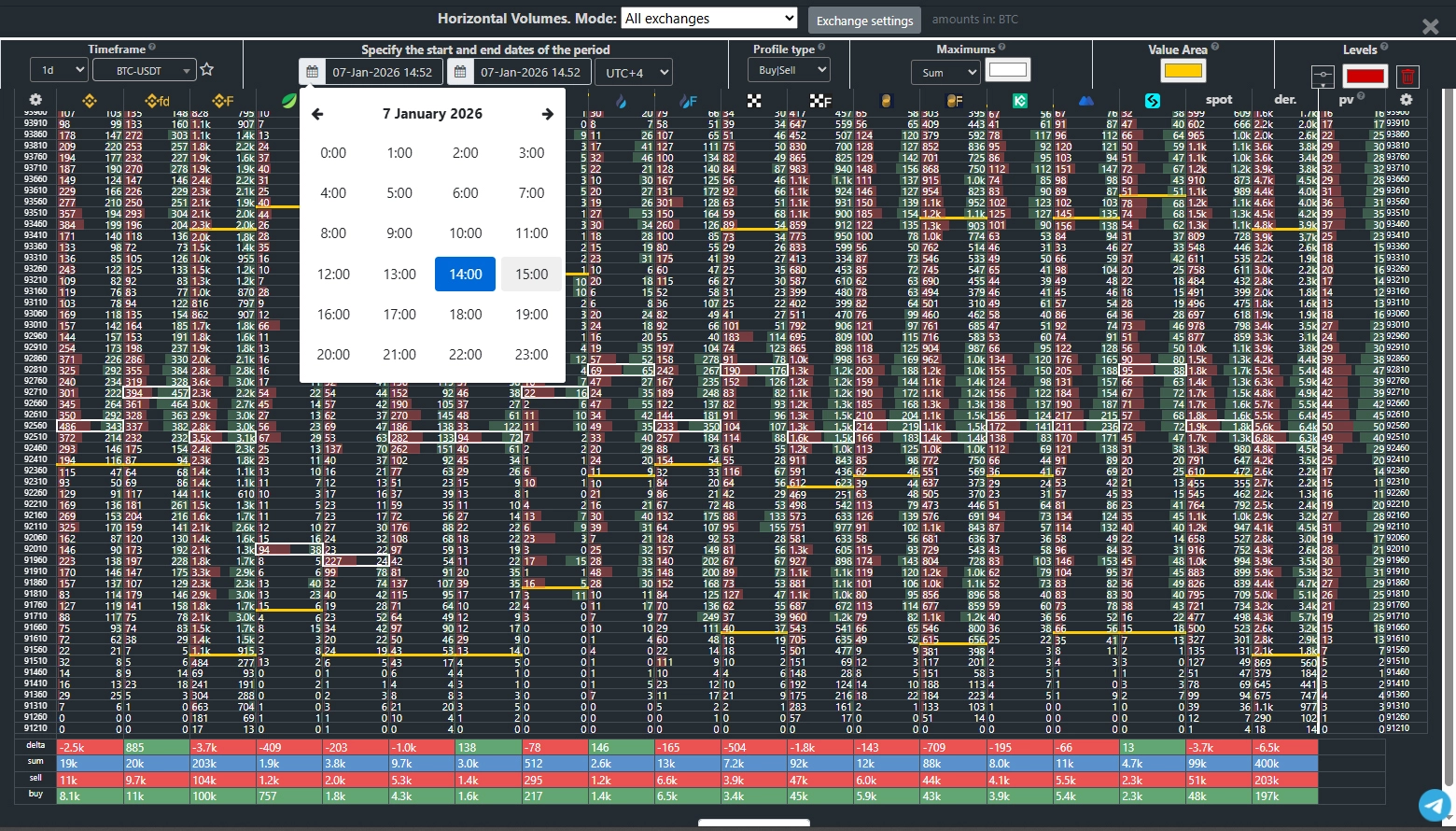Select 15:00 in the time picker
This screenshot has height=831, width=1456.
[x=531, y=275]
